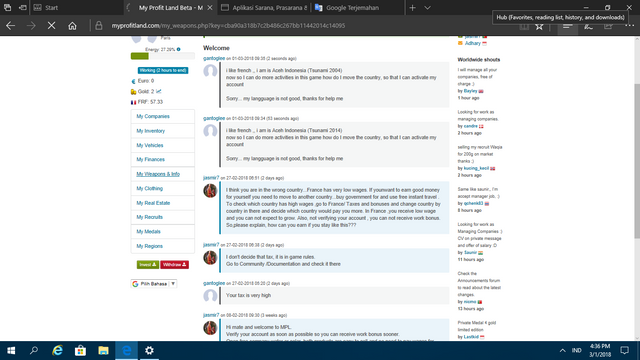This screenshot has height=360, width=640.
Task: Switch to the Start tab
Action: pos(77,8)
